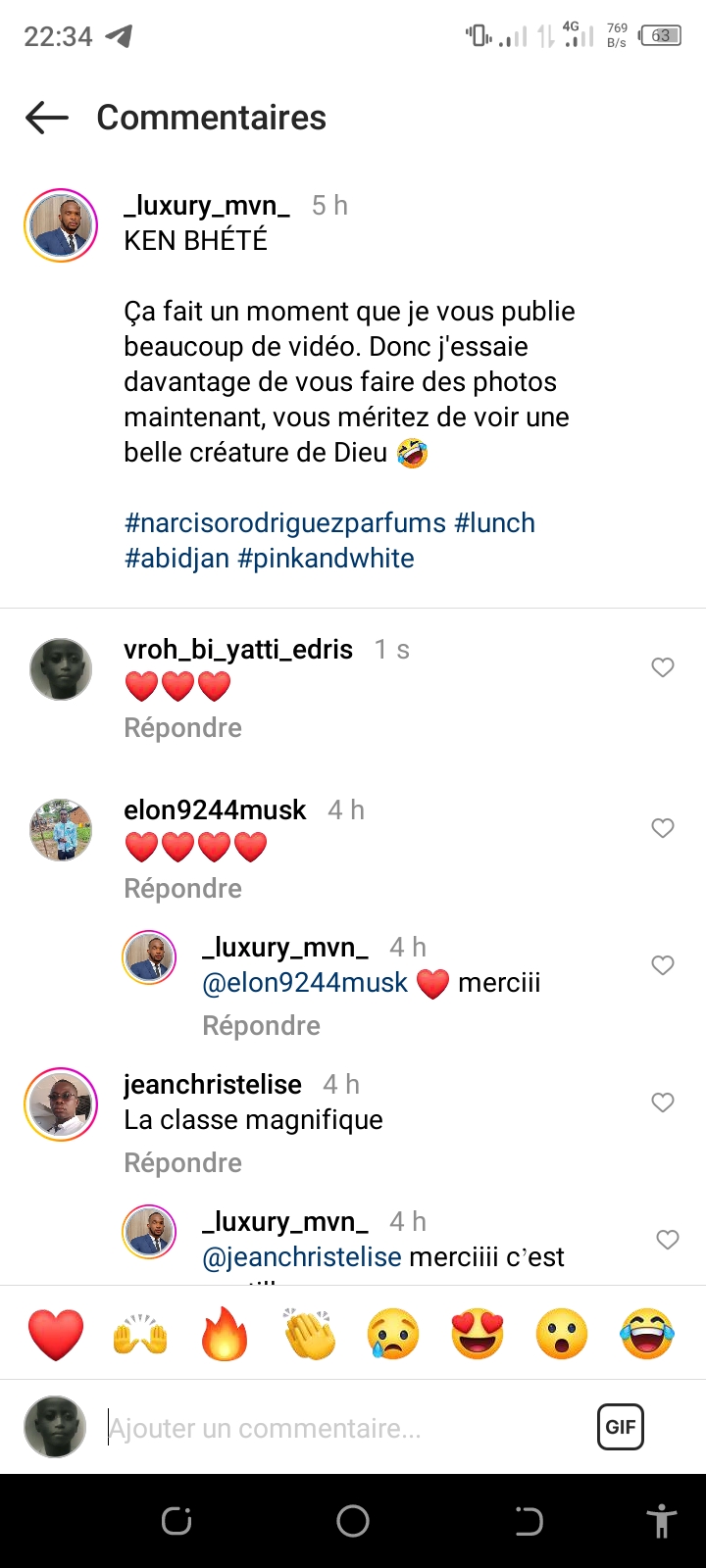Tap the back arrow beside Commentaires
This screenshot has height=1568, width=706.
[47, 118]
